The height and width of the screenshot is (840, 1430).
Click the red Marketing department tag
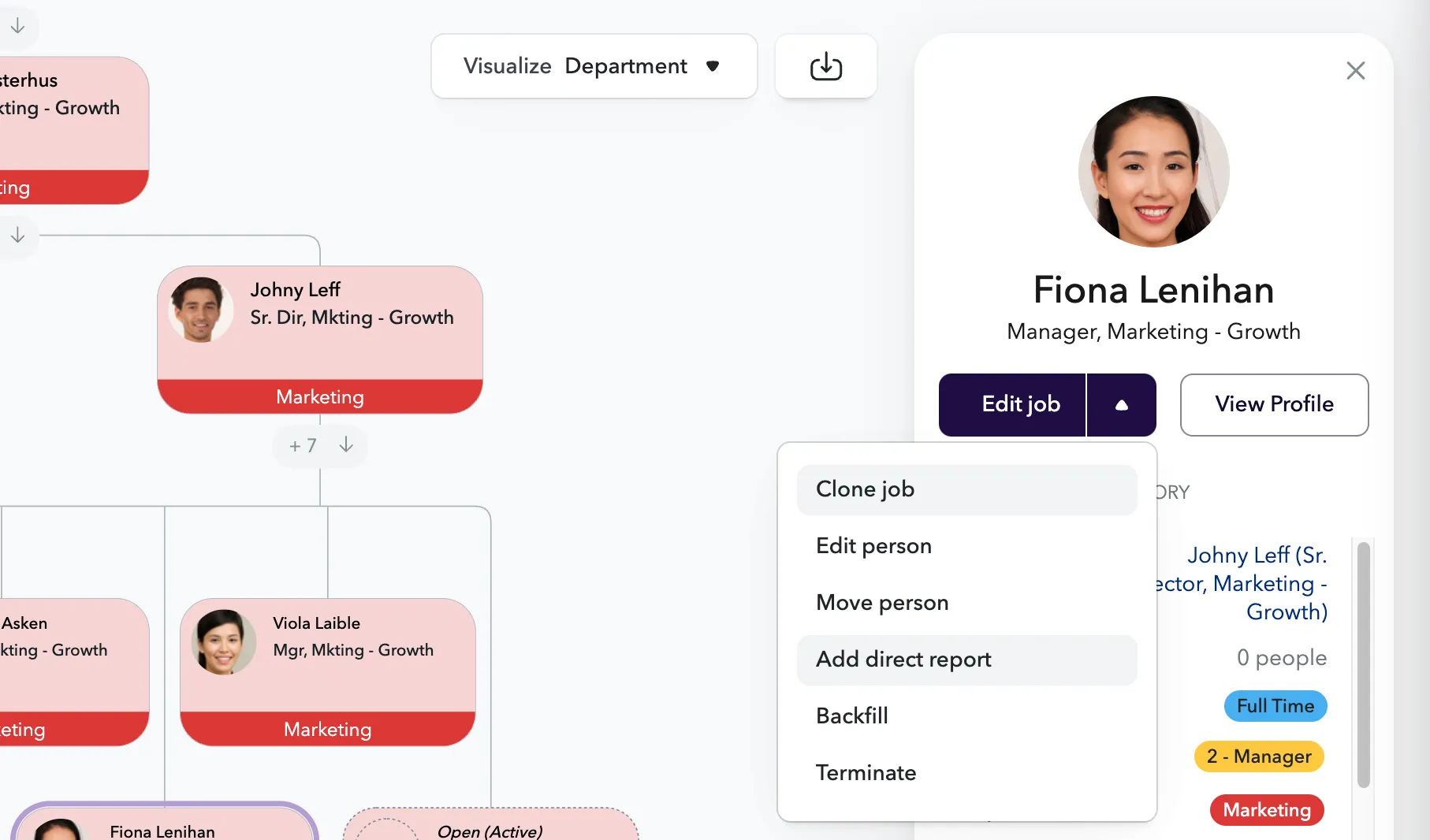[1267, 810]
